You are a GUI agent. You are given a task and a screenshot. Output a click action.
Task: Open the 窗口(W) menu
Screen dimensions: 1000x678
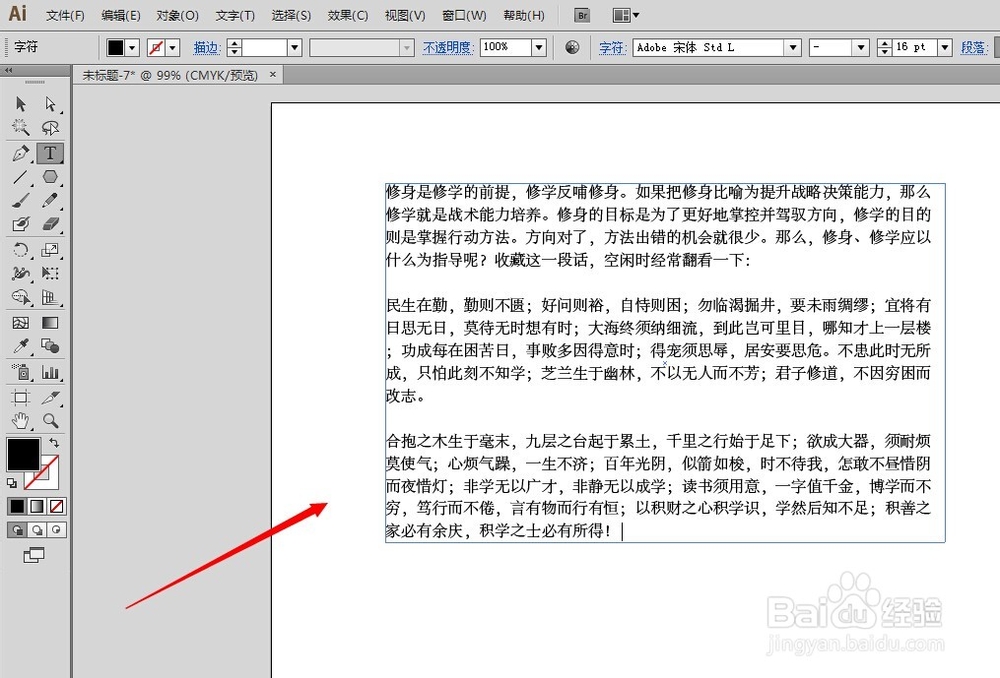[x=464, y=15]
